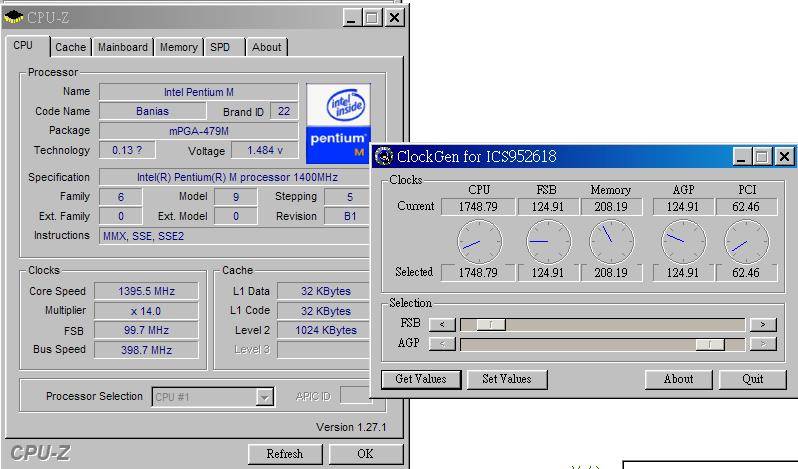Click the Selected Memory value 208.19

point(611,273)
